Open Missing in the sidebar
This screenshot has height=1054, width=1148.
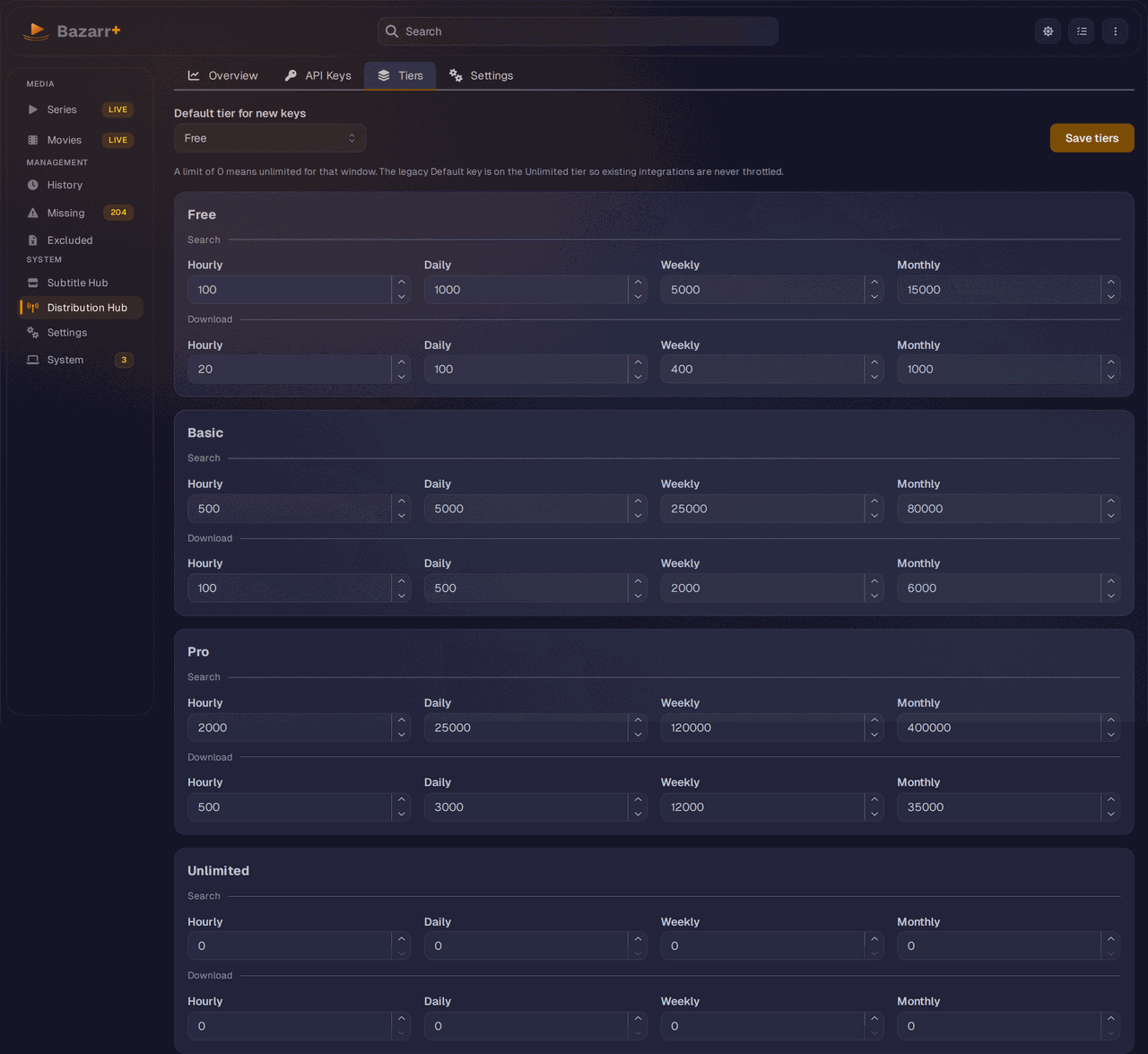pos(80,213)
